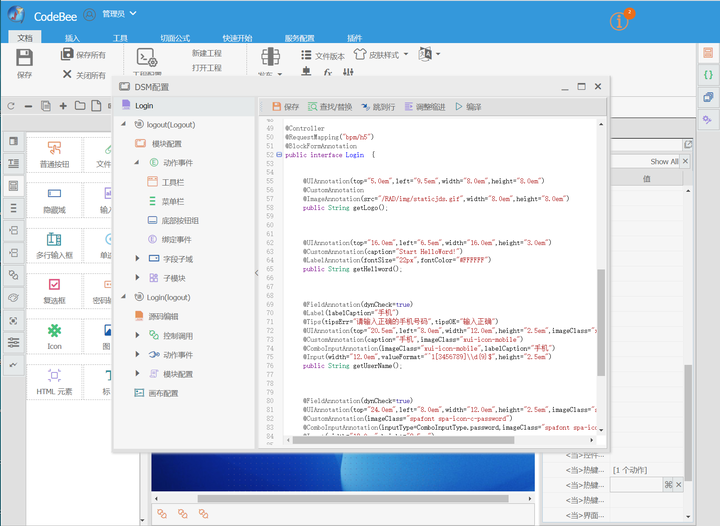Click 关闭所有 close-all X icon
Screen dimensions: 720x526
pyautogui.click(x=67, y=74)
